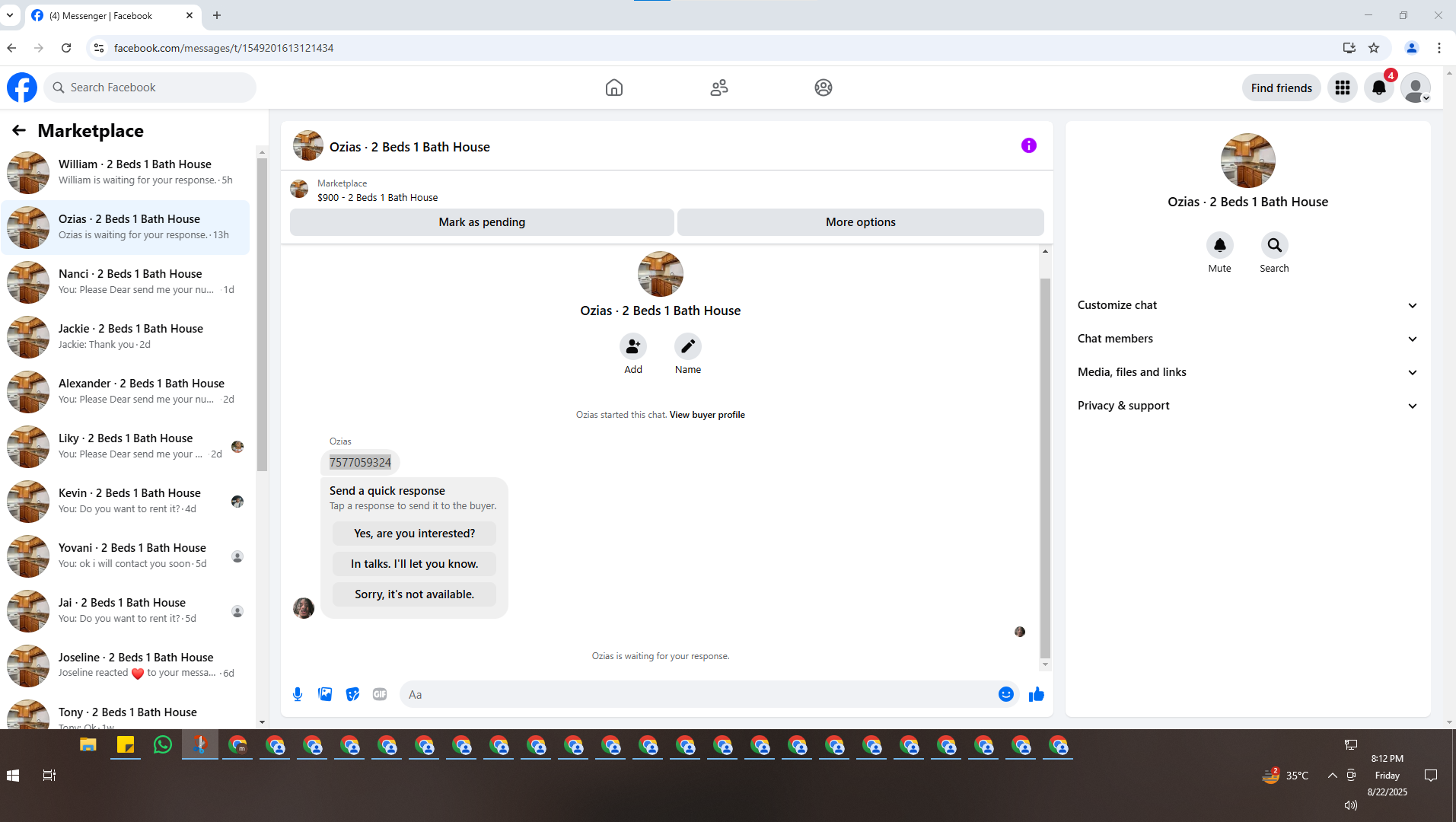Open the Friends icon in top navigation

coord(718,88)
